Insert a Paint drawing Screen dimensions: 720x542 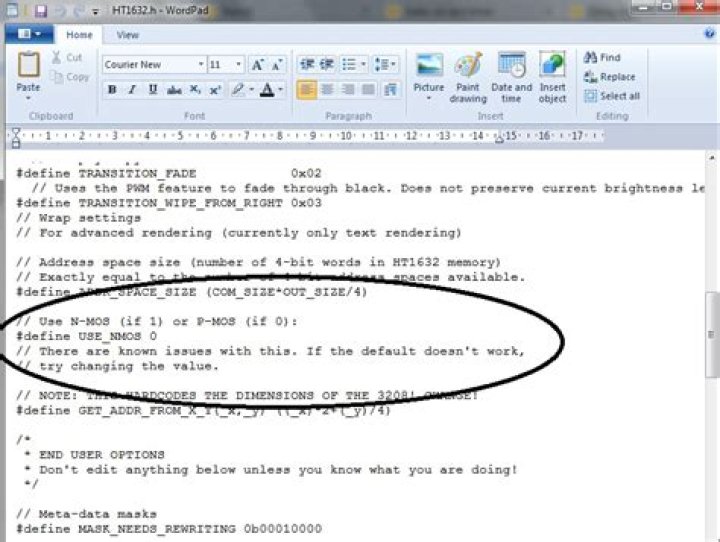pos(468,77)
